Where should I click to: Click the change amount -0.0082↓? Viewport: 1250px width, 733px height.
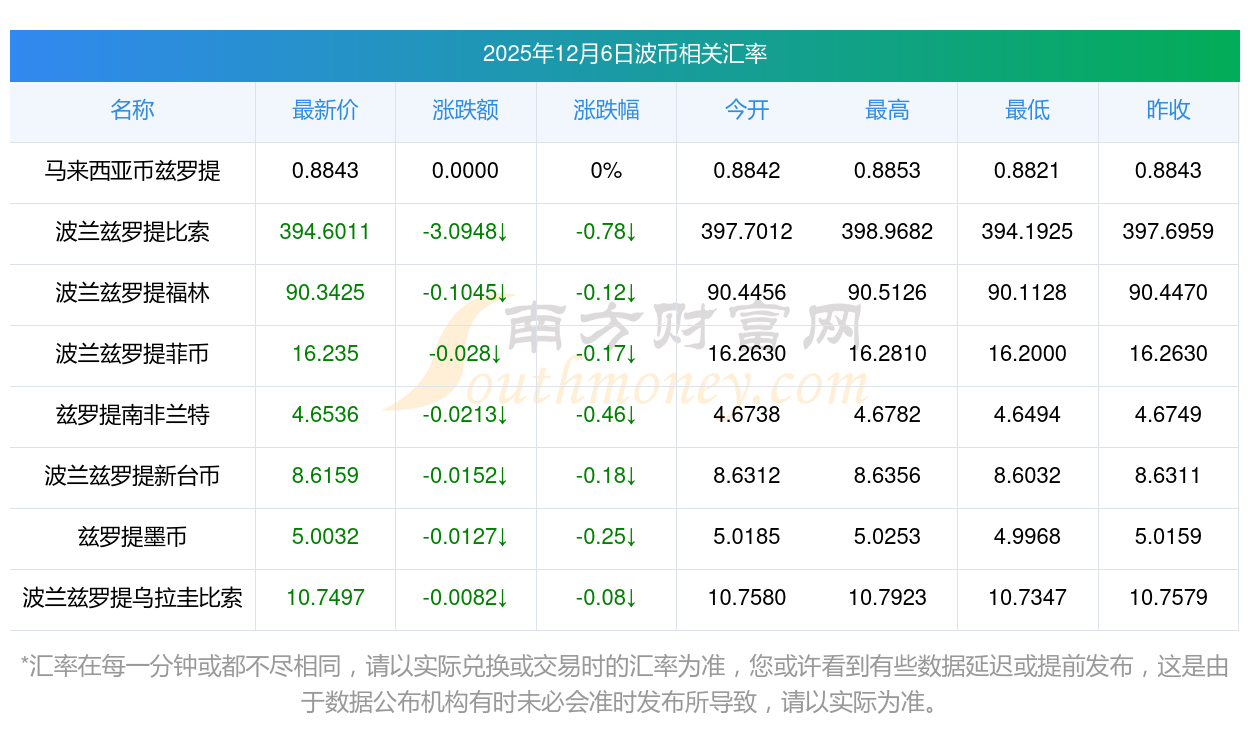(466, 598)
